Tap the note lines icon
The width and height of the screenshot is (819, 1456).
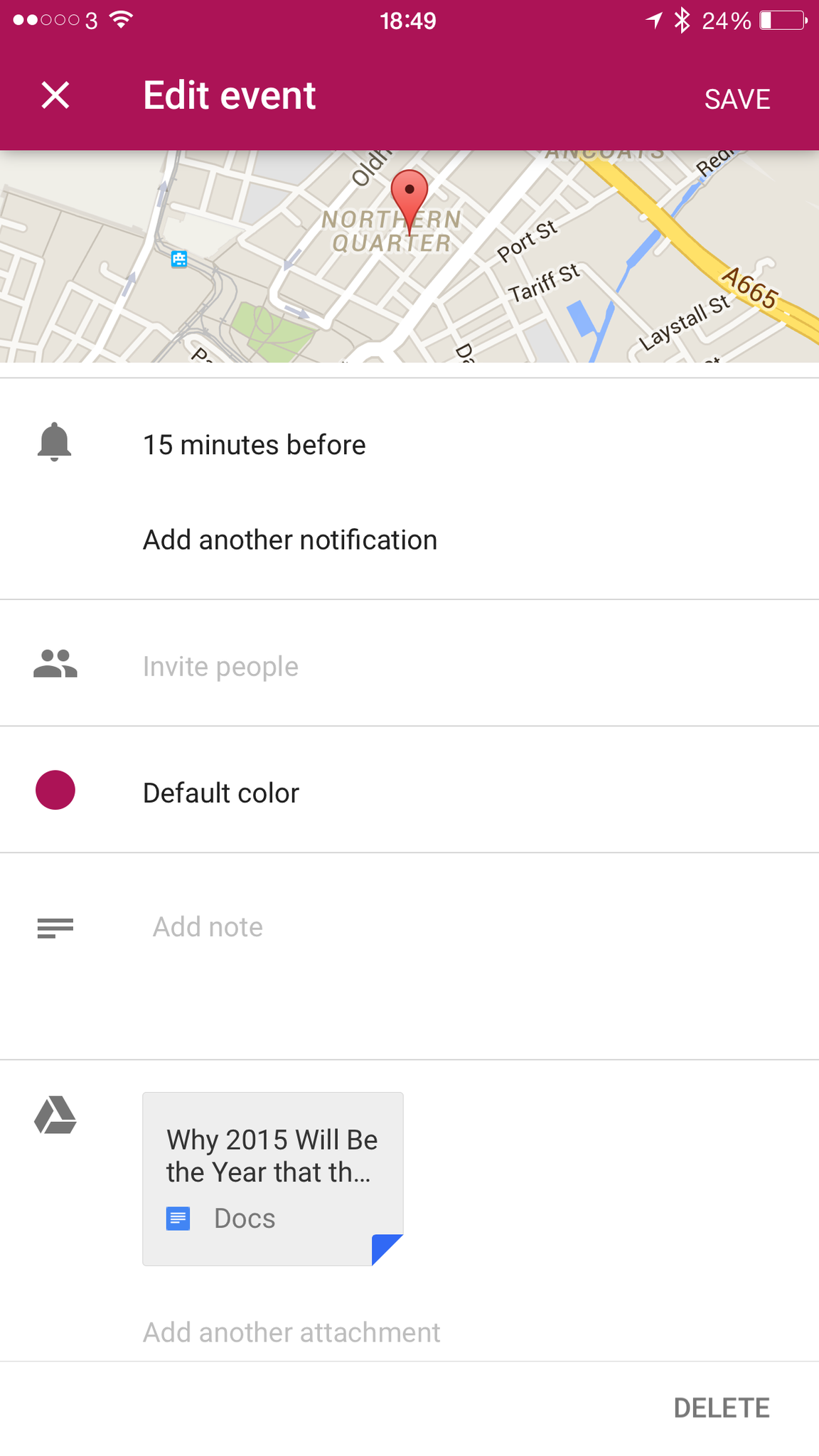coord(55,928)
